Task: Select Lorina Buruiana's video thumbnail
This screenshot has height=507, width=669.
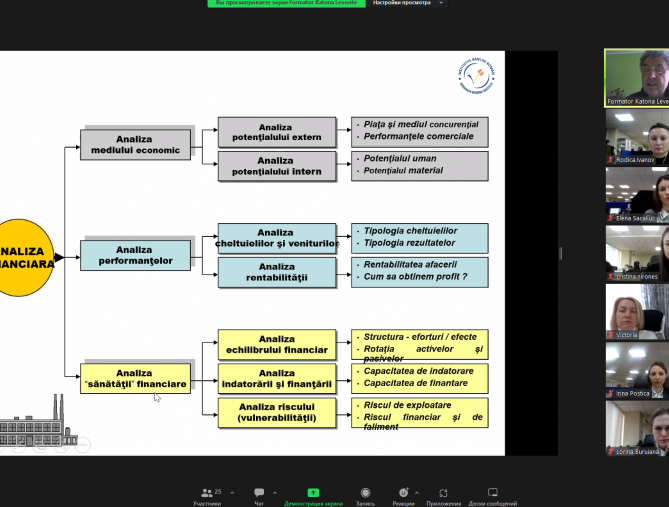Action: pyautogui.click(x=636, y=429)
